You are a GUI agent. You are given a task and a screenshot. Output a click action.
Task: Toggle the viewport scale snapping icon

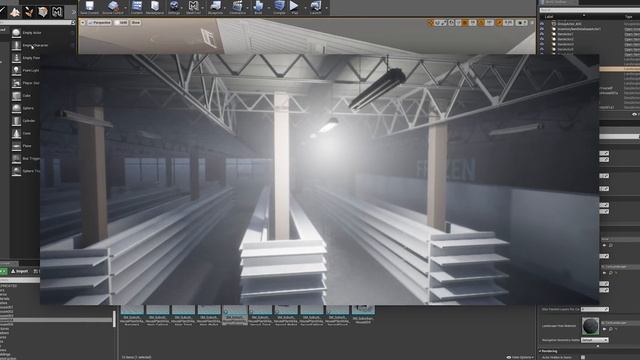499,23
